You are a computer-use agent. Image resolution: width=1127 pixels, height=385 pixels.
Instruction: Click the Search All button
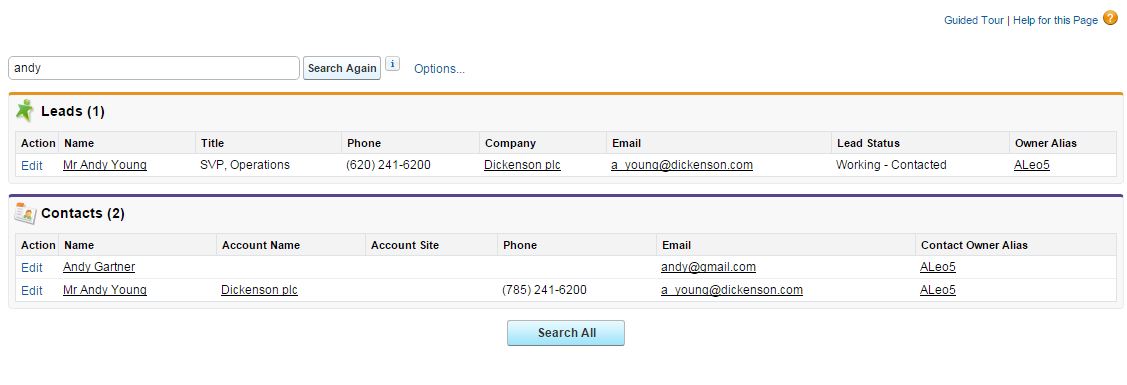(x=566, y=333)
